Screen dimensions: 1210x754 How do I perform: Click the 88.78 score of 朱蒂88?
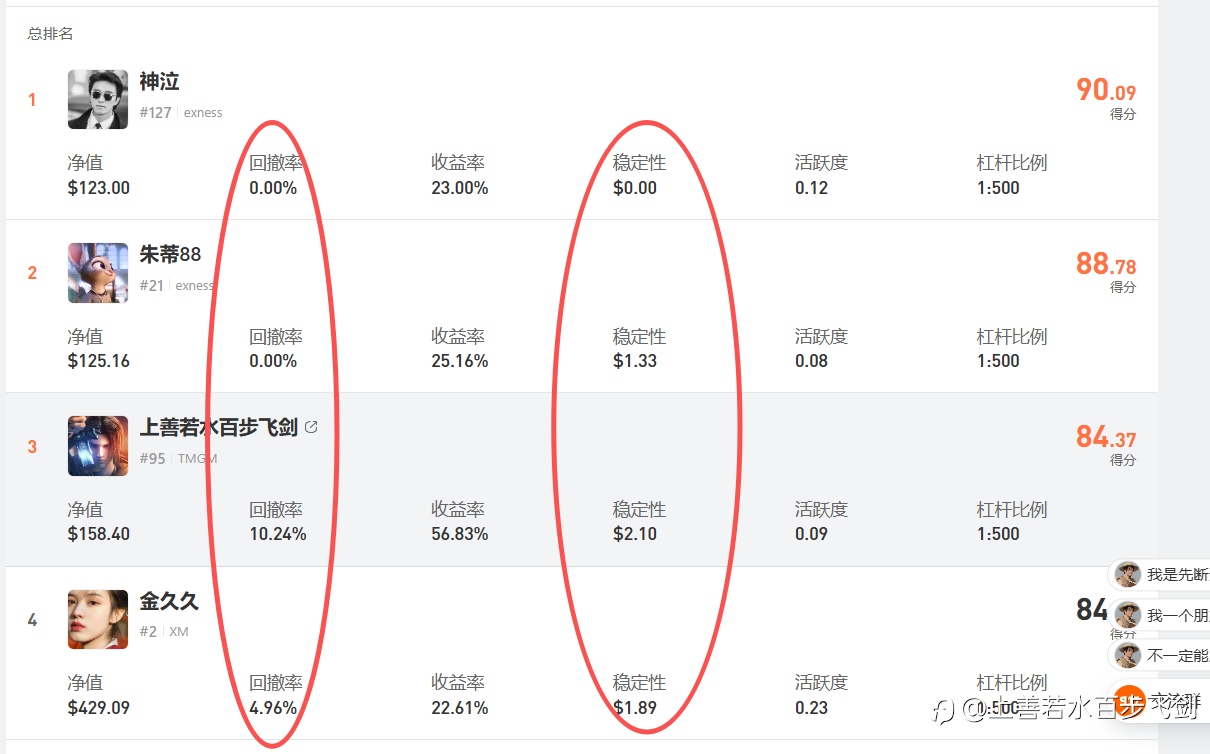(x=1105, y=264)
